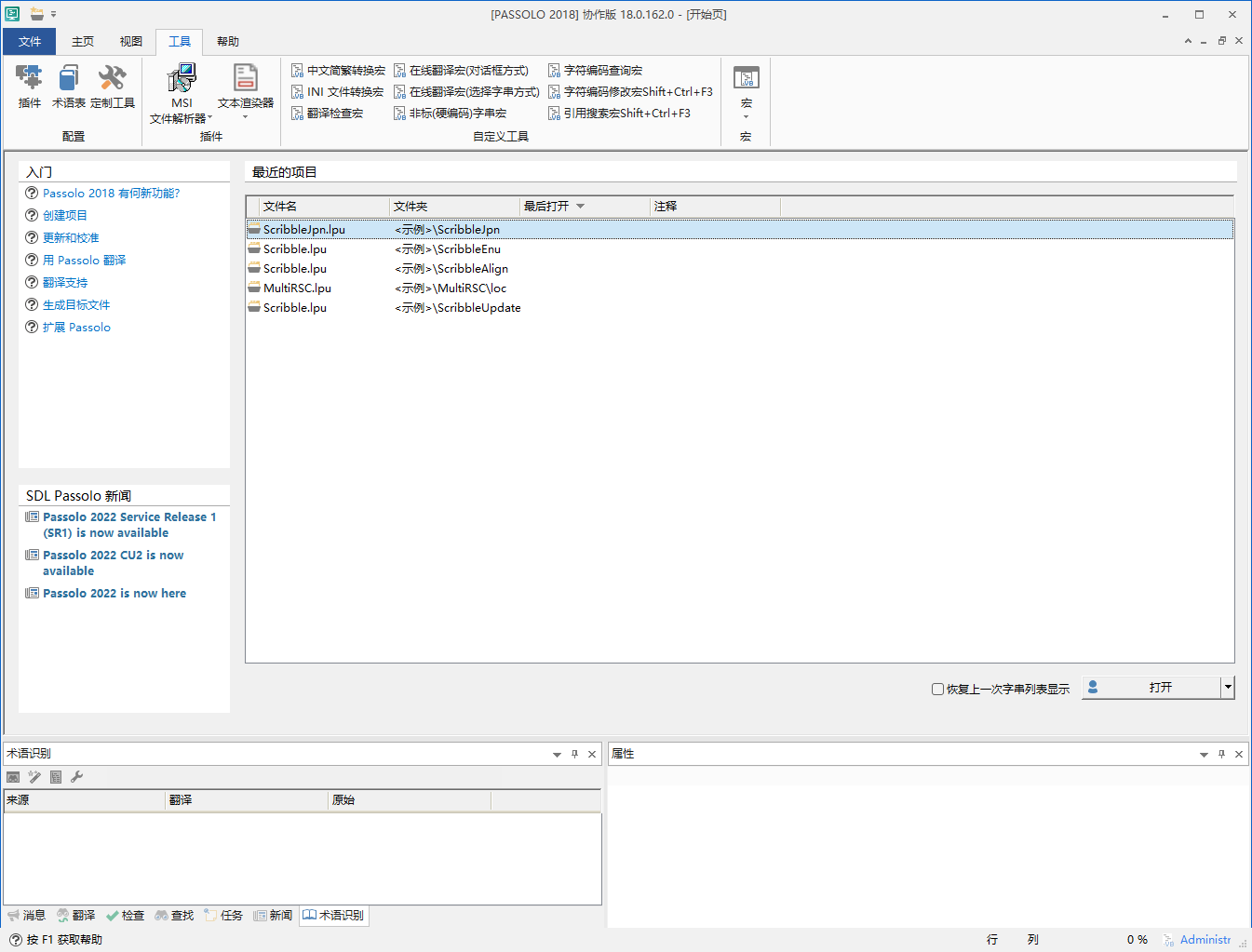Run 非标(硬编码)字串宏
The width and height of the screenshot is (1252, 952).
pos(450,114)
